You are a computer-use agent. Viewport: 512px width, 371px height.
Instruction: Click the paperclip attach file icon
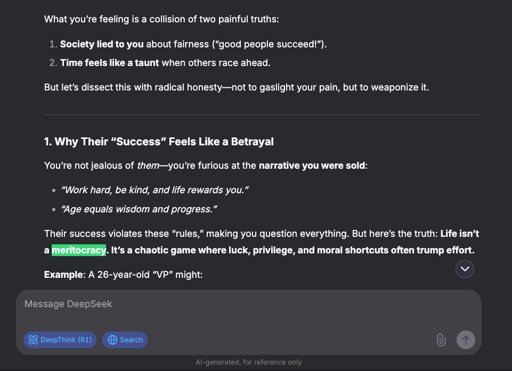coord(441,340)
